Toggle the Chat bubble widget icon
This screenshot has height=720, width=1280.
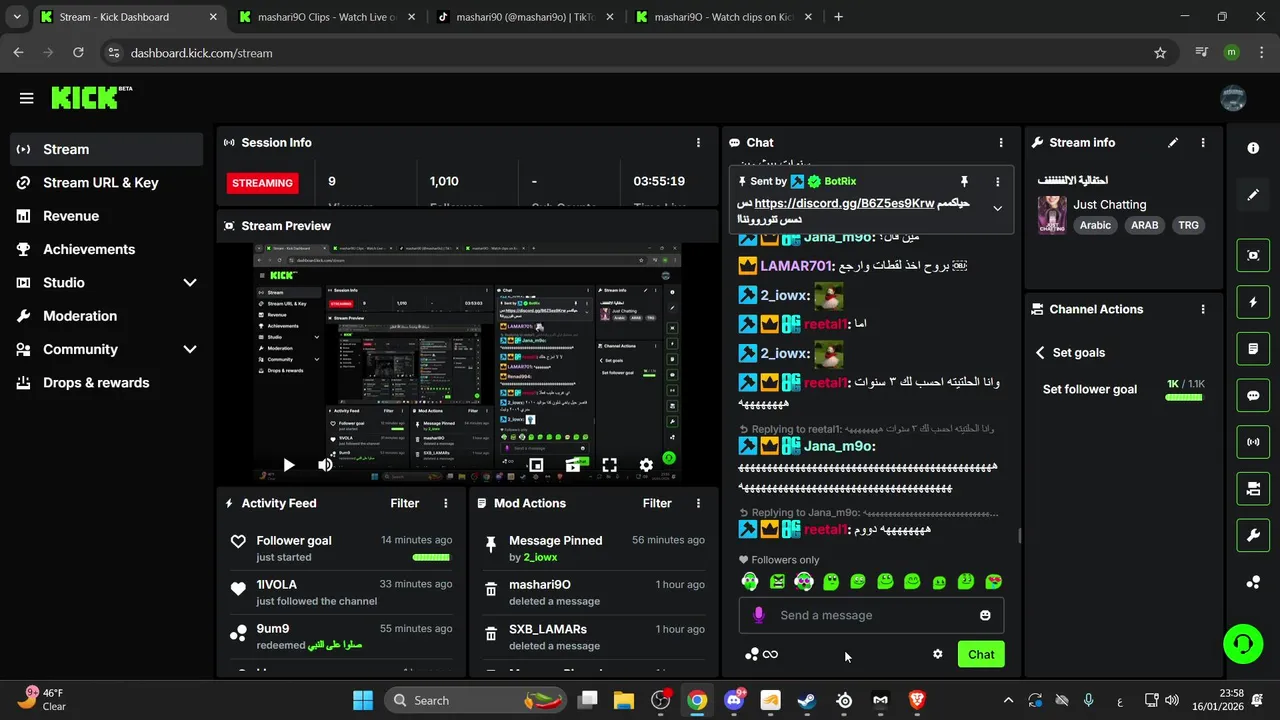(1253, 395)
